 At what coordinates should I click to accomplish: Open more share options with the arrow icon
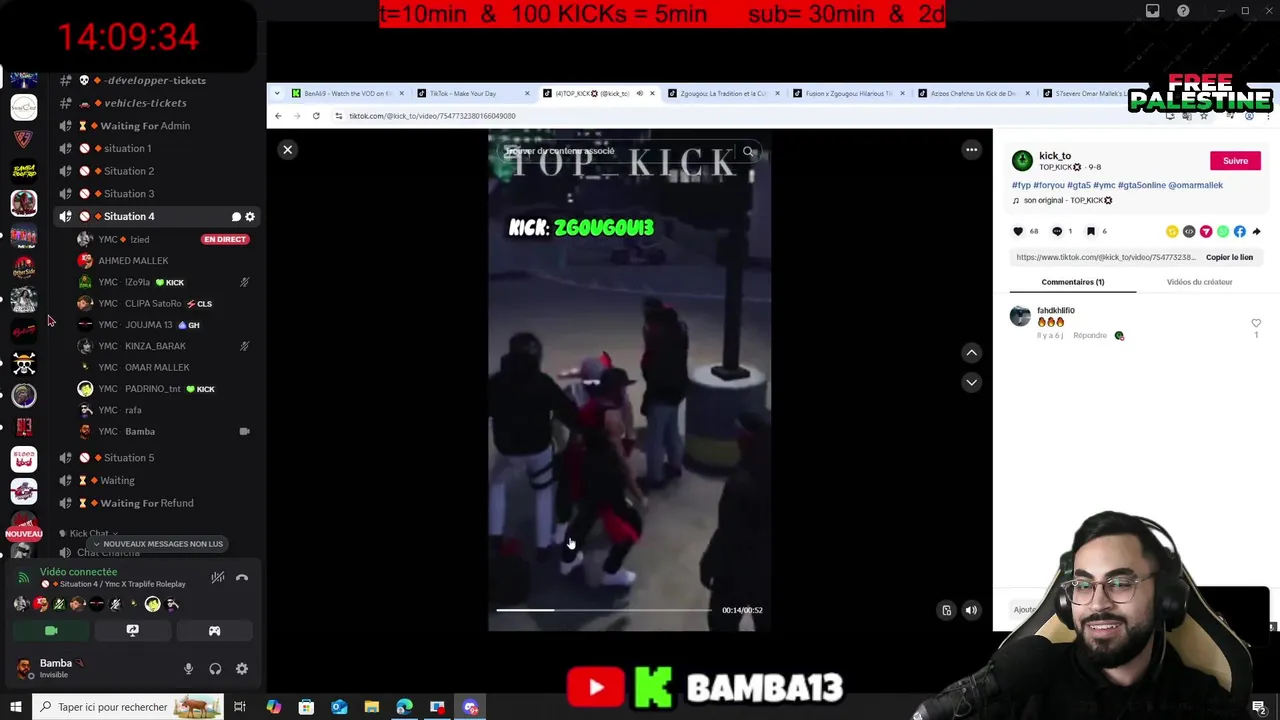1257,231
